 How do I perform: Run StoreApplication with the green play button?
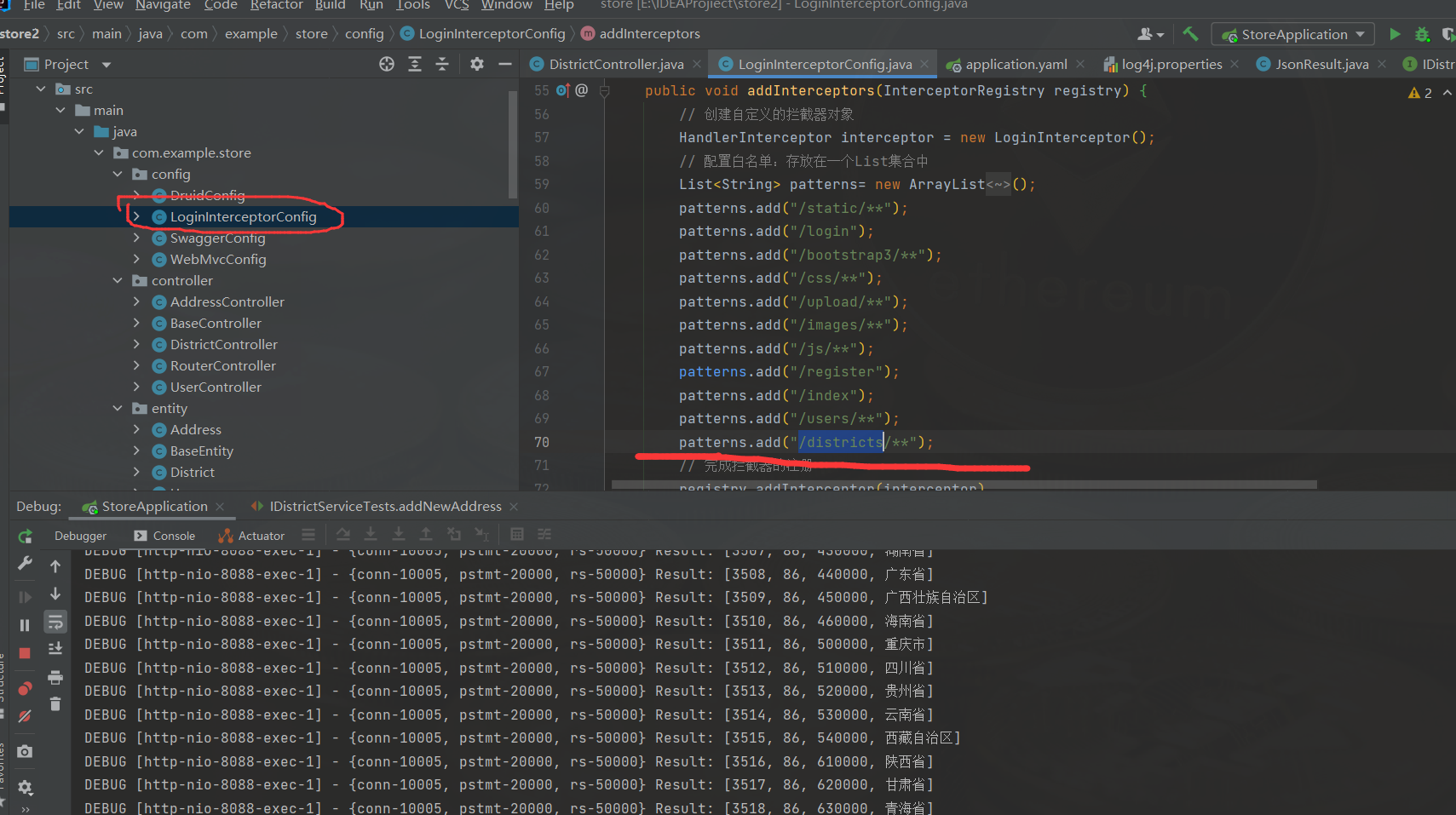[x=1395, y=34]
